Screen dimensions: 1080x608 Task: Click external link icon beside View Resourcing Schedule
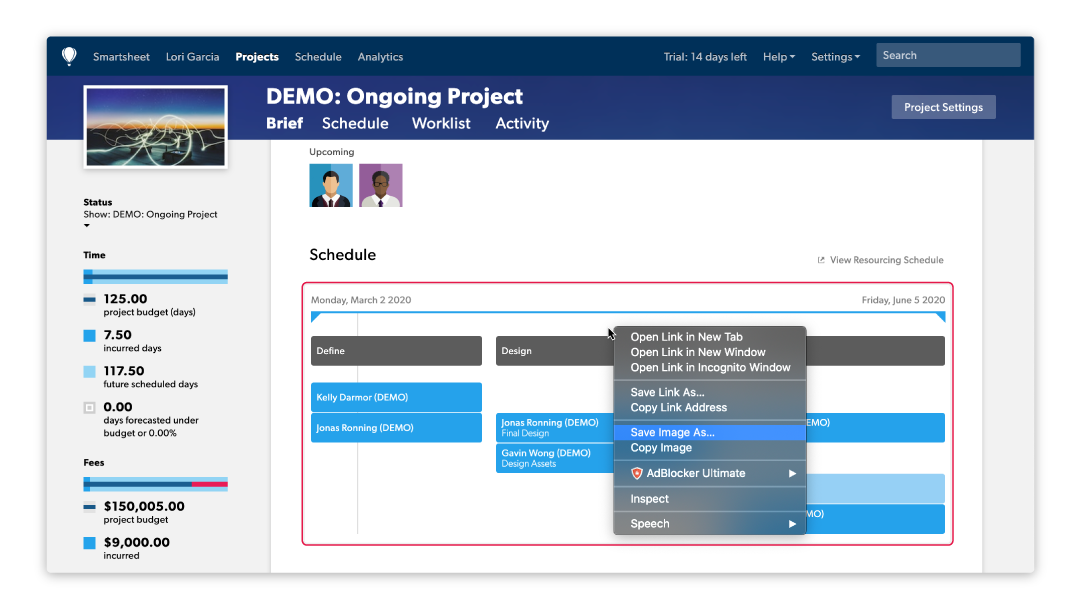pyautogui.click(x=820, y=260)
